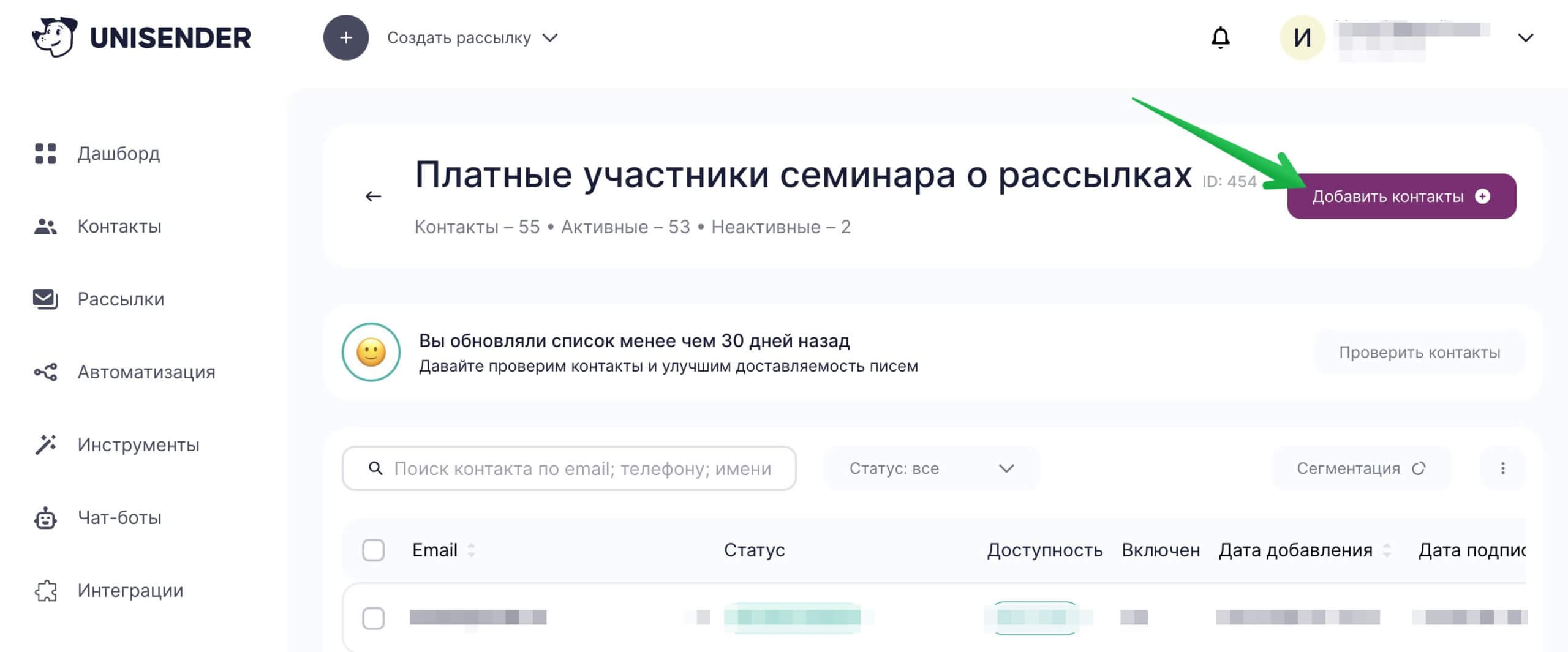
Task: Click the Mailings envelope icon
Action: tap(45, 299)
